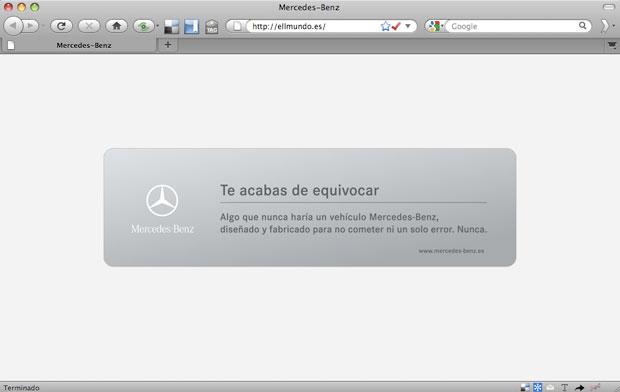Expand the toolbar overflow chevron
This screenshot has height=392, width=620.
pyautogui.click(x=605, y=26)
